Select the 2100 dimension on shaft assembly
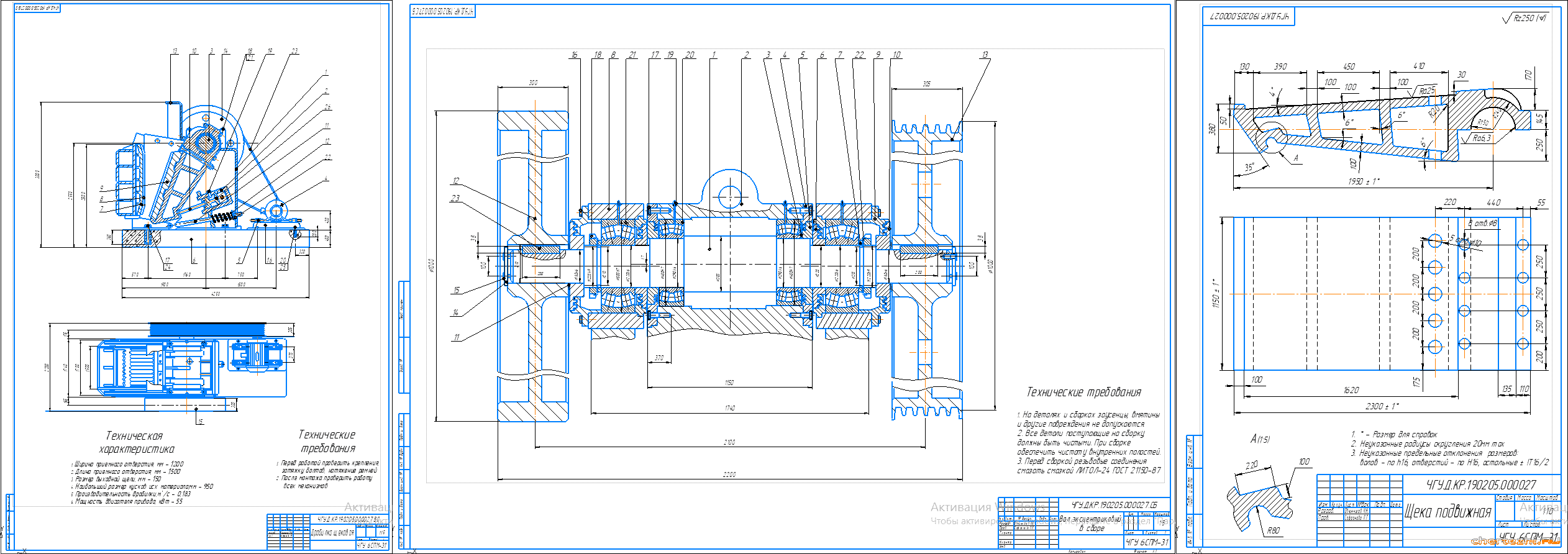Viewport: 1568px width, 554px height. [729, 442]
